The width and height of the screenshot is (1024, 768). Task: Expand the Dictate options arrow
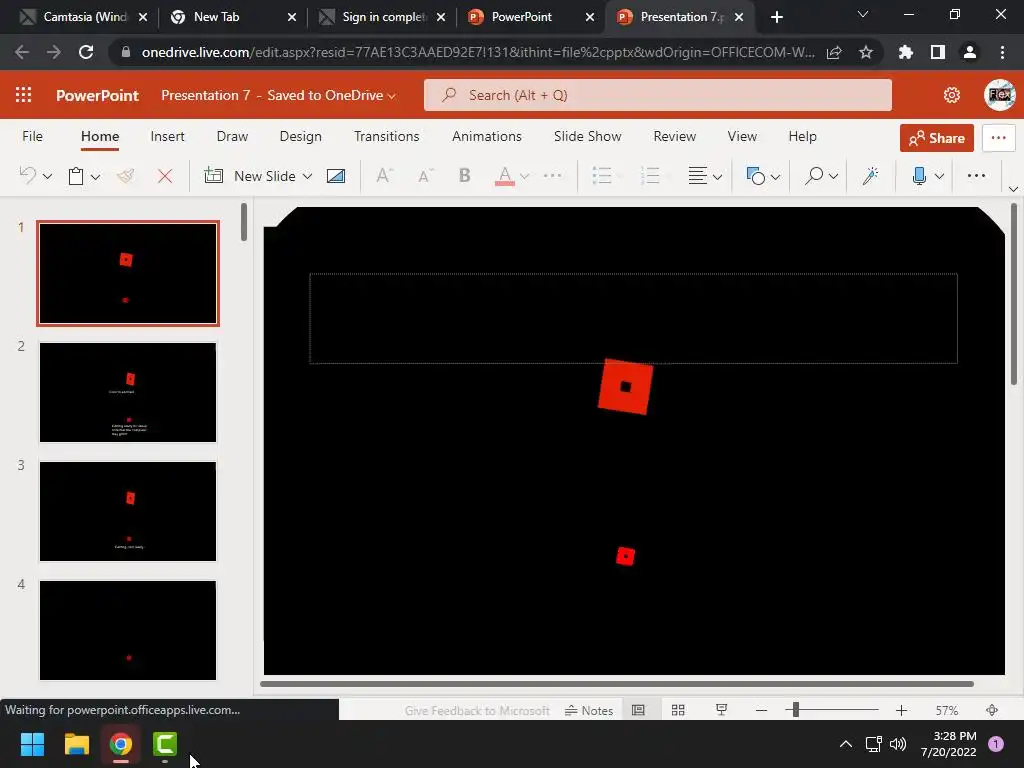pos(939,176)
